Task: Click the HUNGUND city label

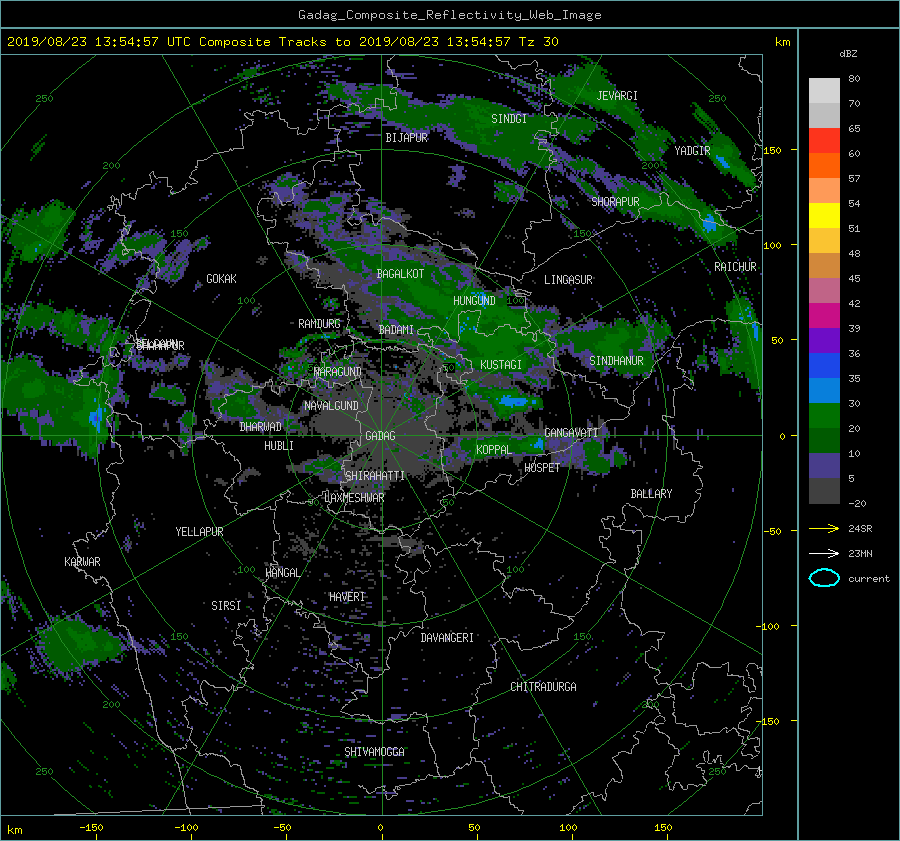Action: [x=474, y=301]
